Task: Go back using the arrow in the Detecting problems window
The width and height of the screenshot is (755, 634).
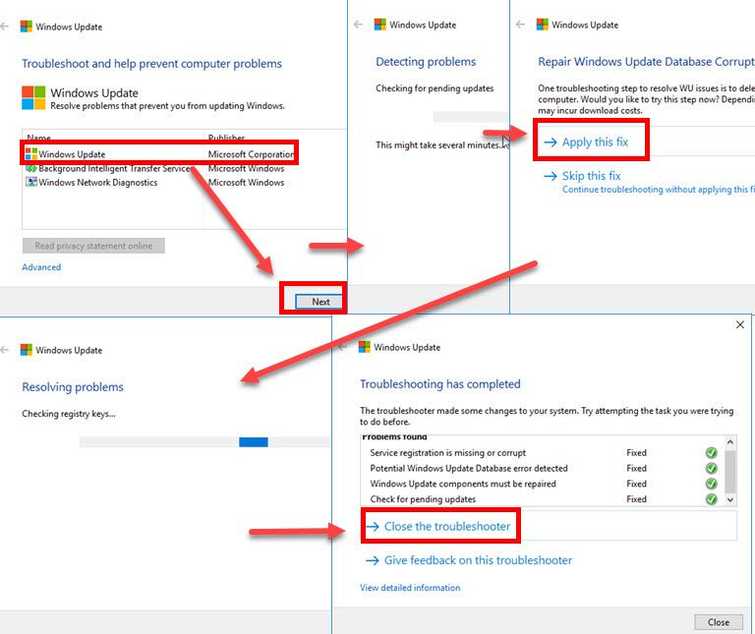Action: 358,25
